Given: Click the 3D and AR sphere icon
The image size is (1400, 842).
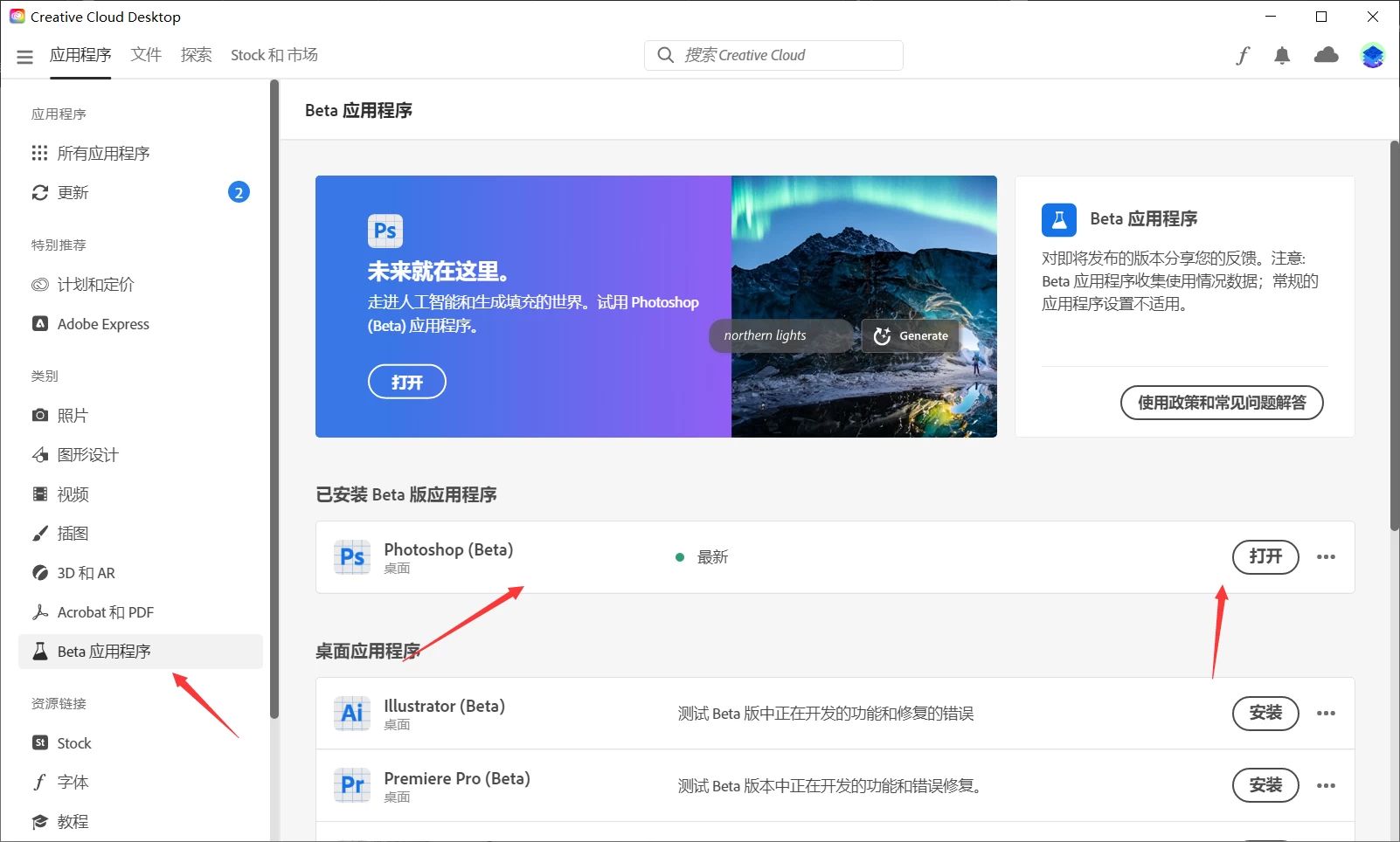Looking at the screenshot, I should point(39,573).
